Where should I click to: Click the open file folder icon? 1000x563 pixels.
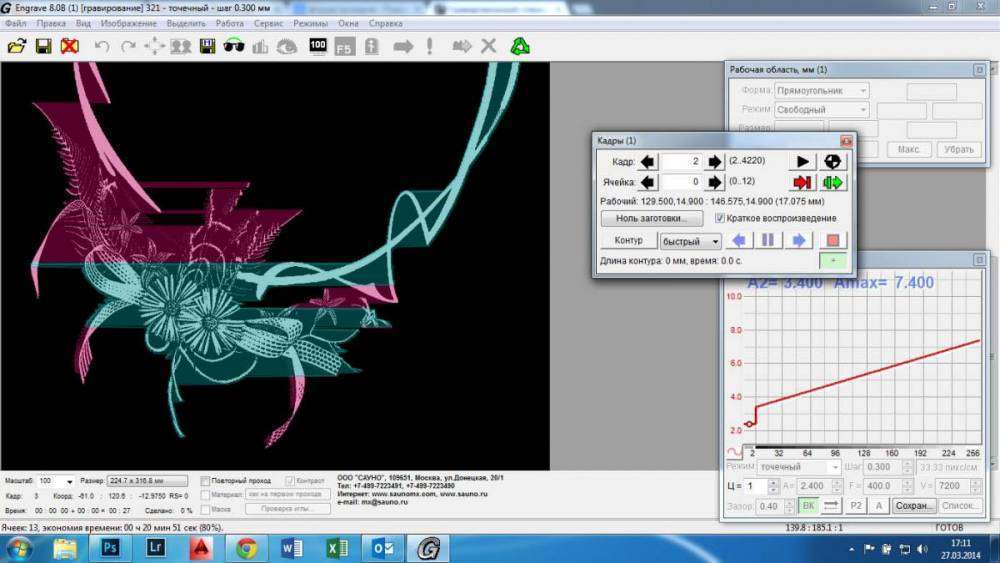[x=17, y=46]
